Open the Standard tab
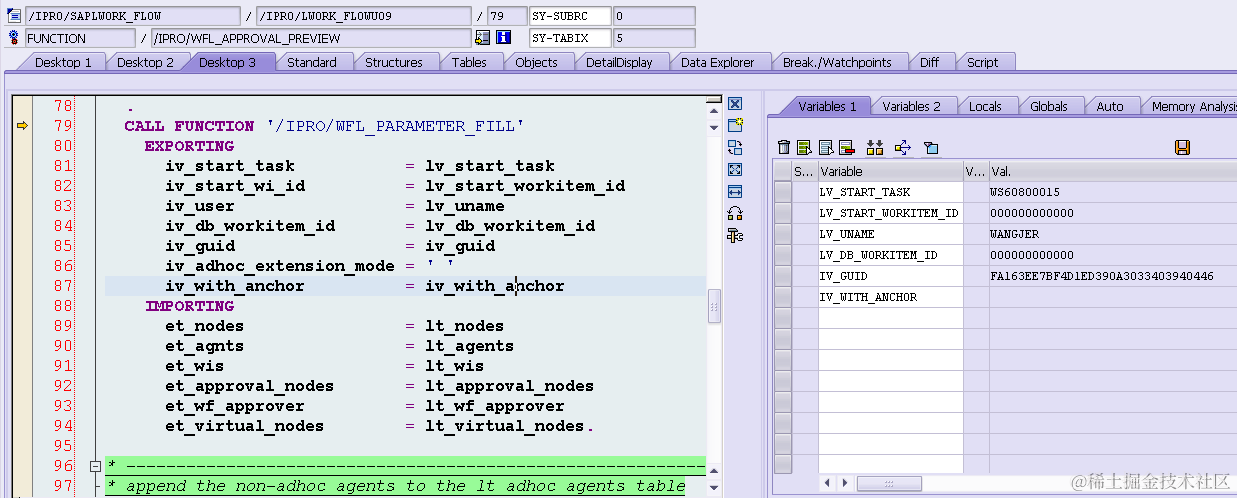The height and width of the screenshot is (498, 1237). pyautogui.click(x=312, y=62)
